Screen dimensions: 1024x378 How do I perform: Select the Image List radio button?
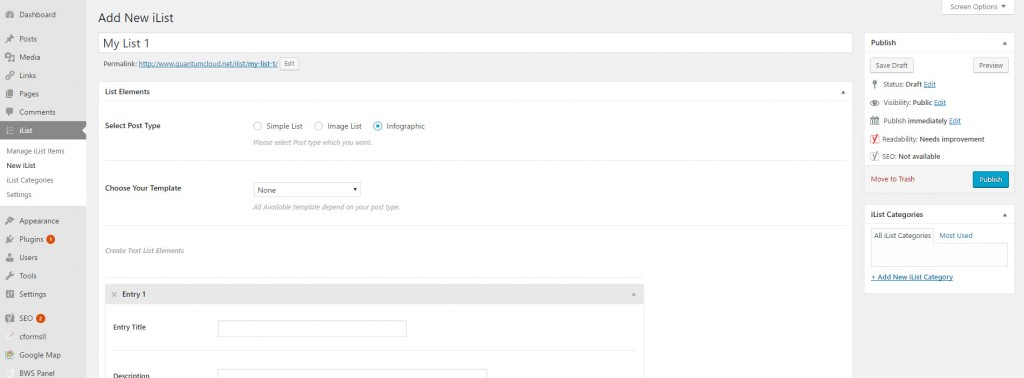(x=318, y=126)
